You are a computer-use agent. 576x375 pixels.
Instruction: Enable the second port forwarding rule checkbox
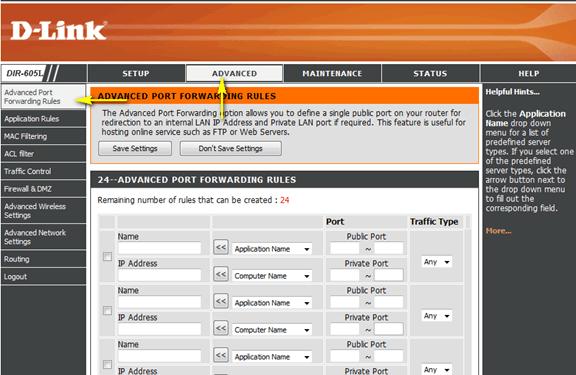click(107, 310)
